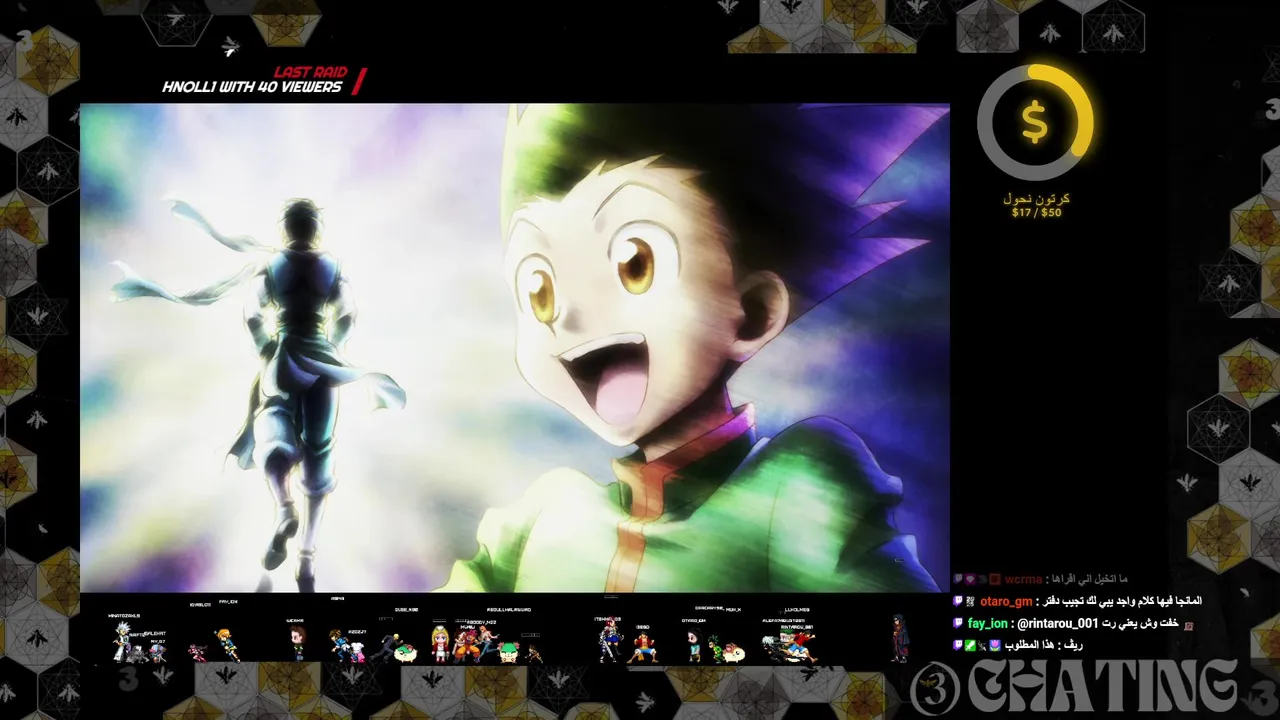The image size is (1280, 720).
Task: Click the @rintarou_001 mention in chat
Action: (x=1057, y=624)
